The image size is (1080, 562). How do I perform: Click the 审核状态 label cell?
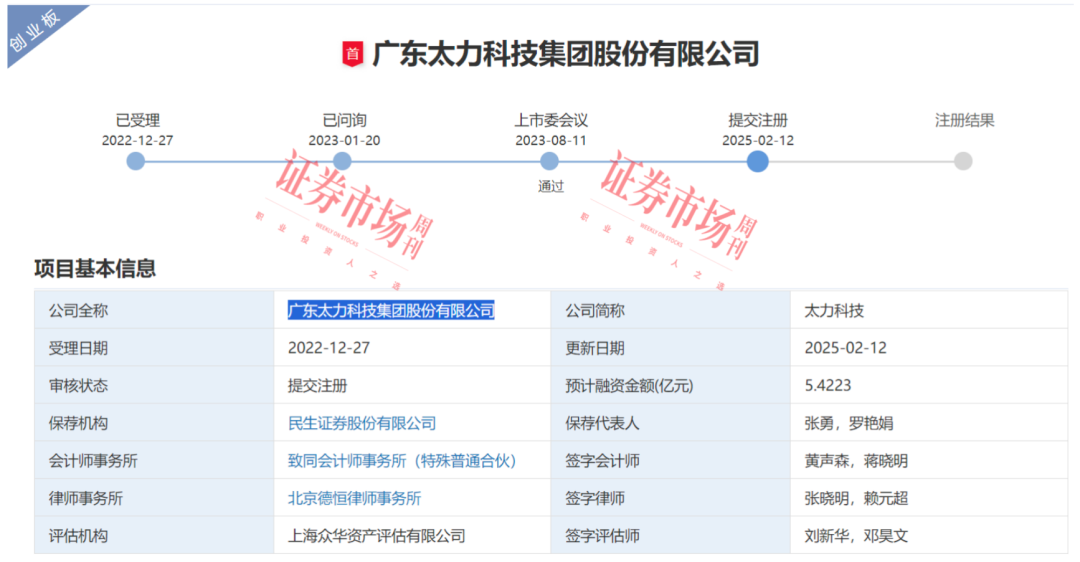[x=154, y=386]
